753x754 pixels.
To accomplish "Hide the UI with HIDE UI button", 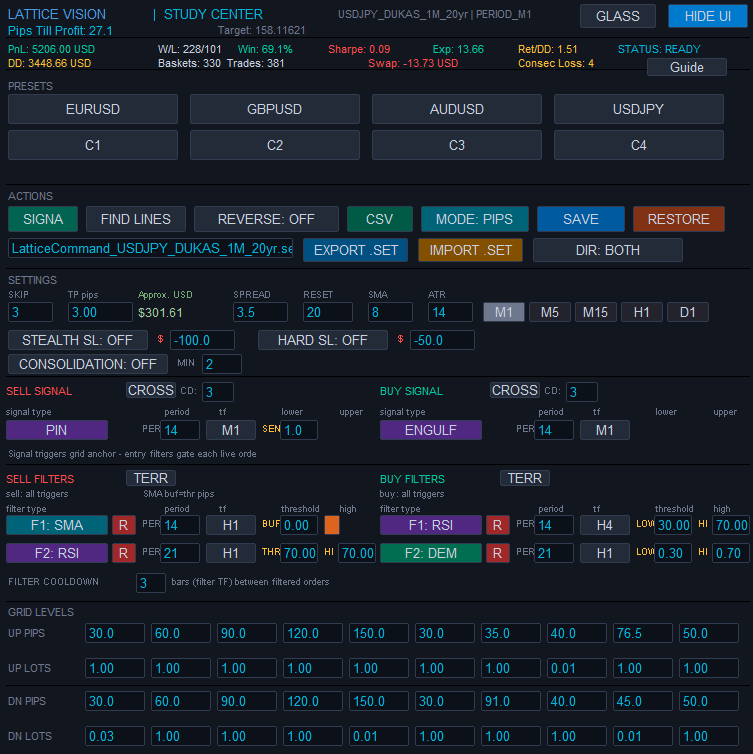I will [707, 16].
